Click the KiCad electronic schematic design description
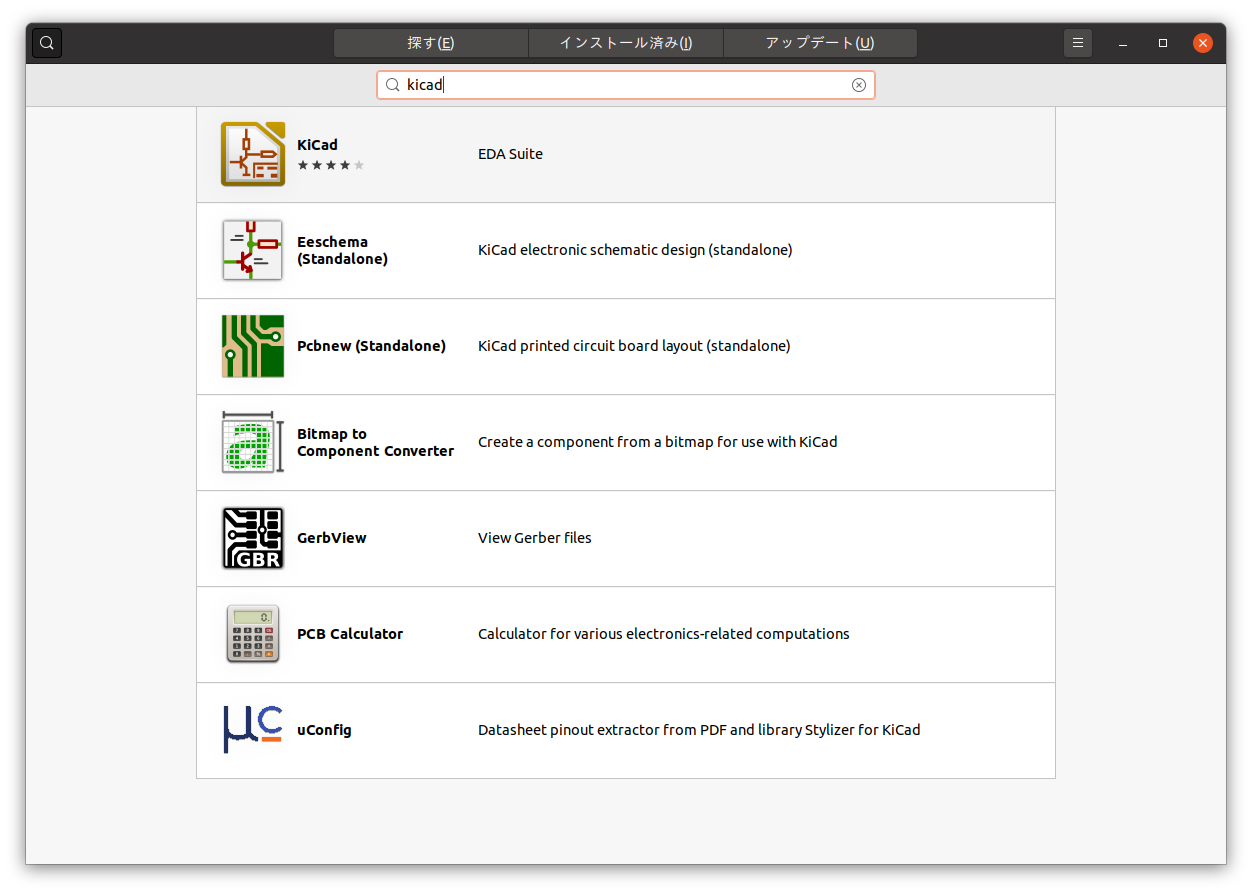1252x893 pixels. click(x=635, y=250)
